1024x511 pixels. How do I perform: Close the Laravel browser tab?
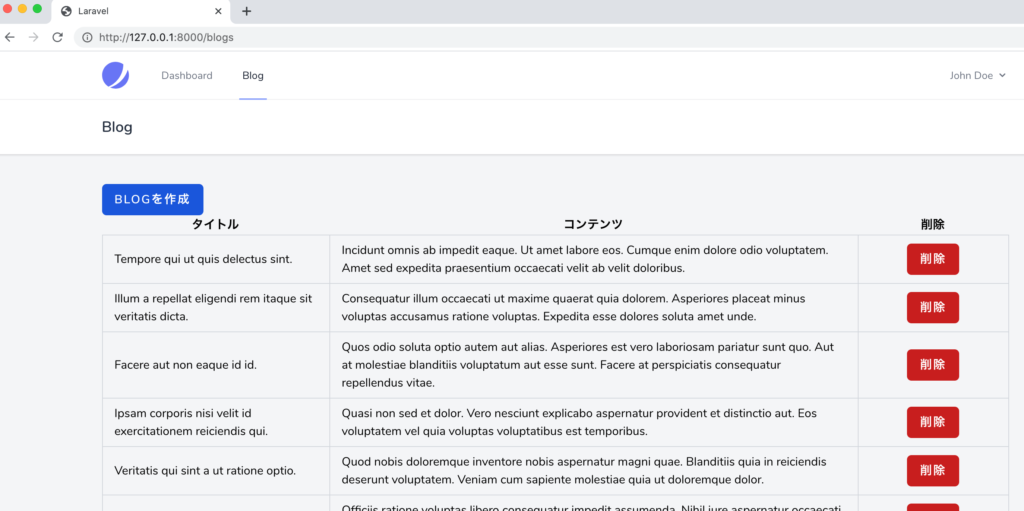pyautogui.click(x=218, y=11)
